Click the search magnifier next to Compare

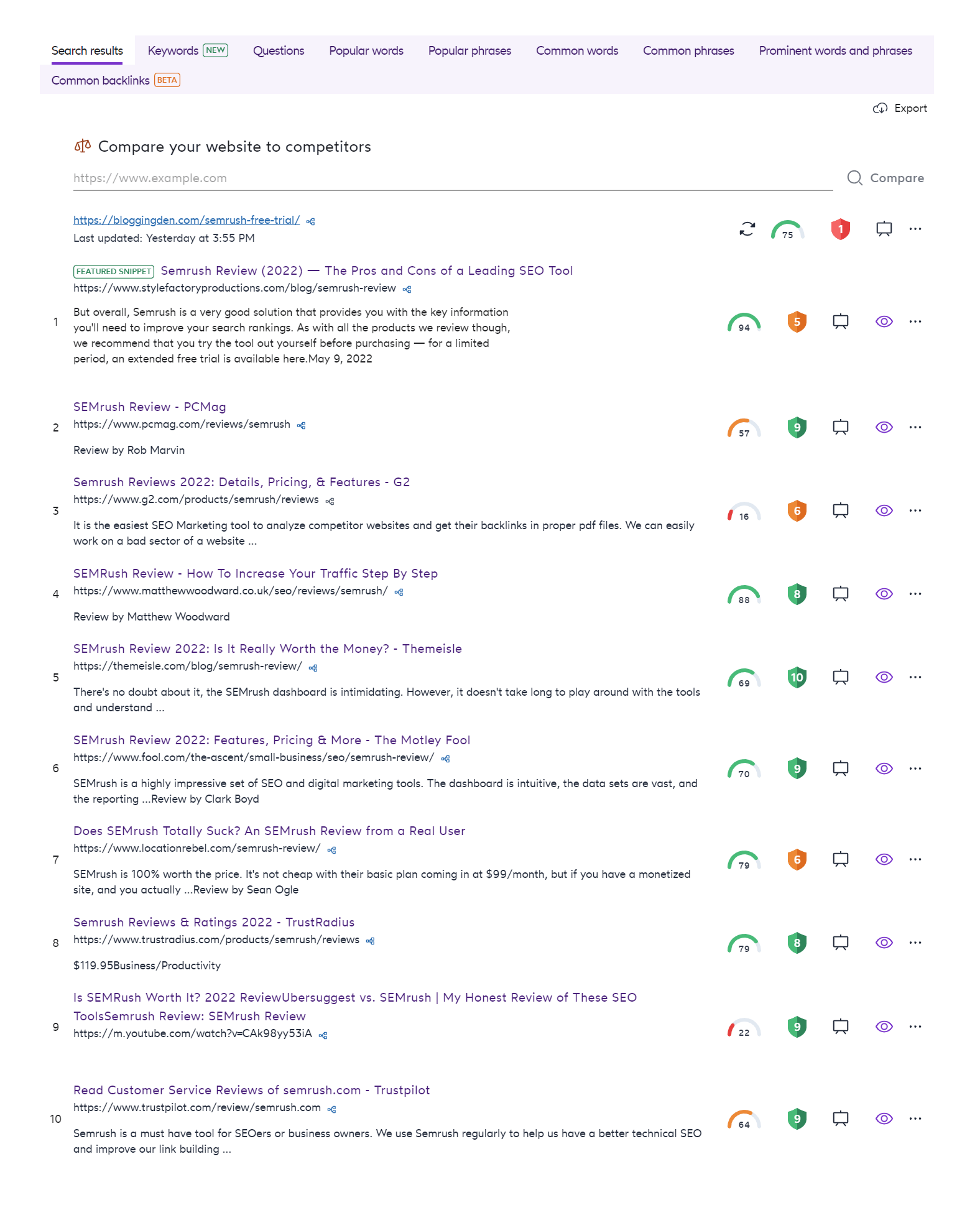tap(856, 178)
